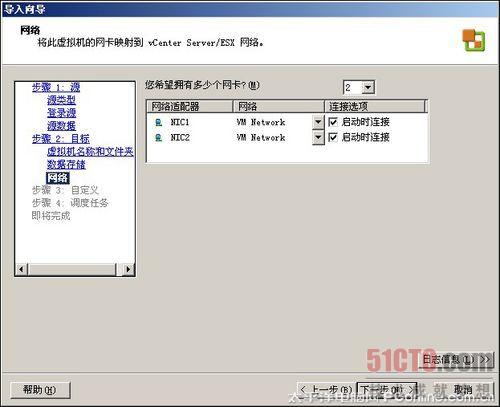Click the 上一步 back button

click(x=326, y=389)
